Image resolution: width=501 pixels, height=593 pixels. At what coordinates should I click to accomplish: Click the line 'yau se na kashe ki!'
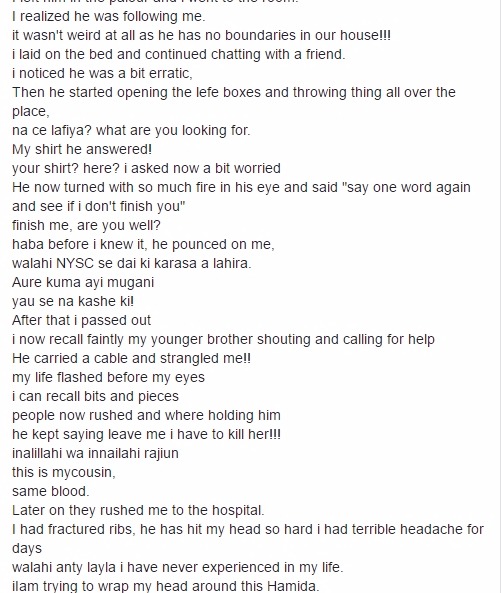(73, 301)
